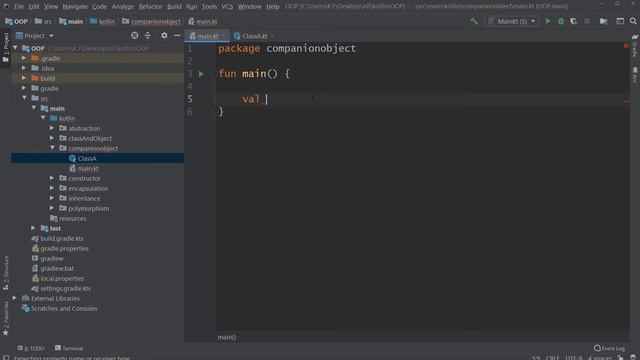Open the Structure side panel
The height and width of the screenshot is (360, 640).
coord(6,273)
